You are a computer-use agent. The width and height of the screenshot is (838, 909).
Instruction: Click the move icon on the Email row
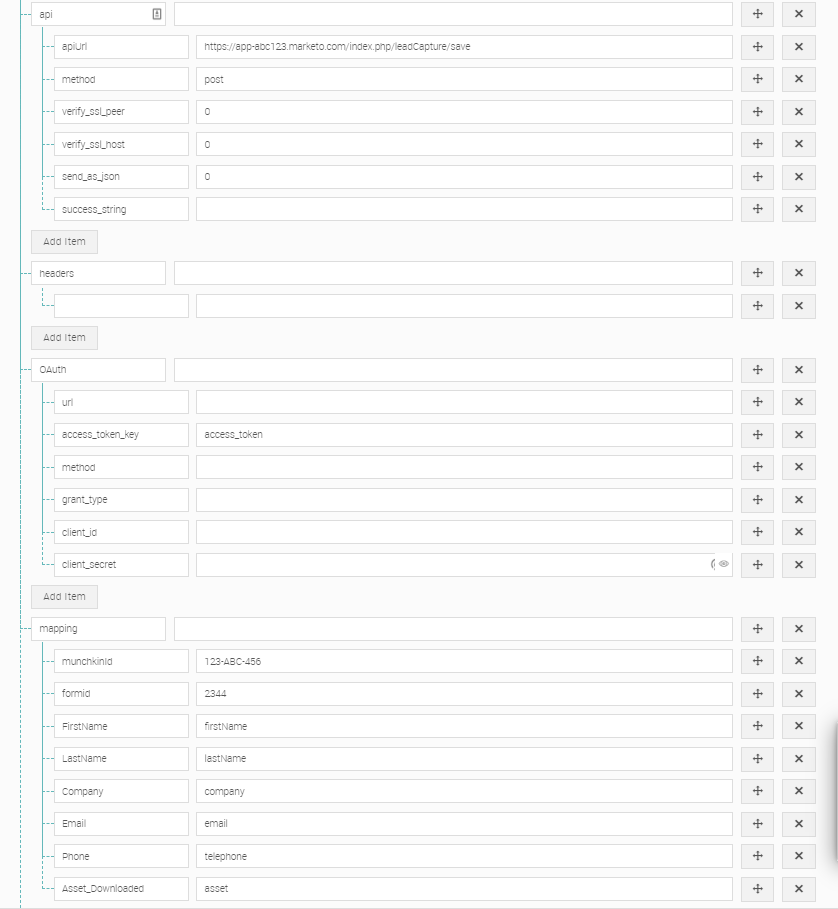pos(757,824)
